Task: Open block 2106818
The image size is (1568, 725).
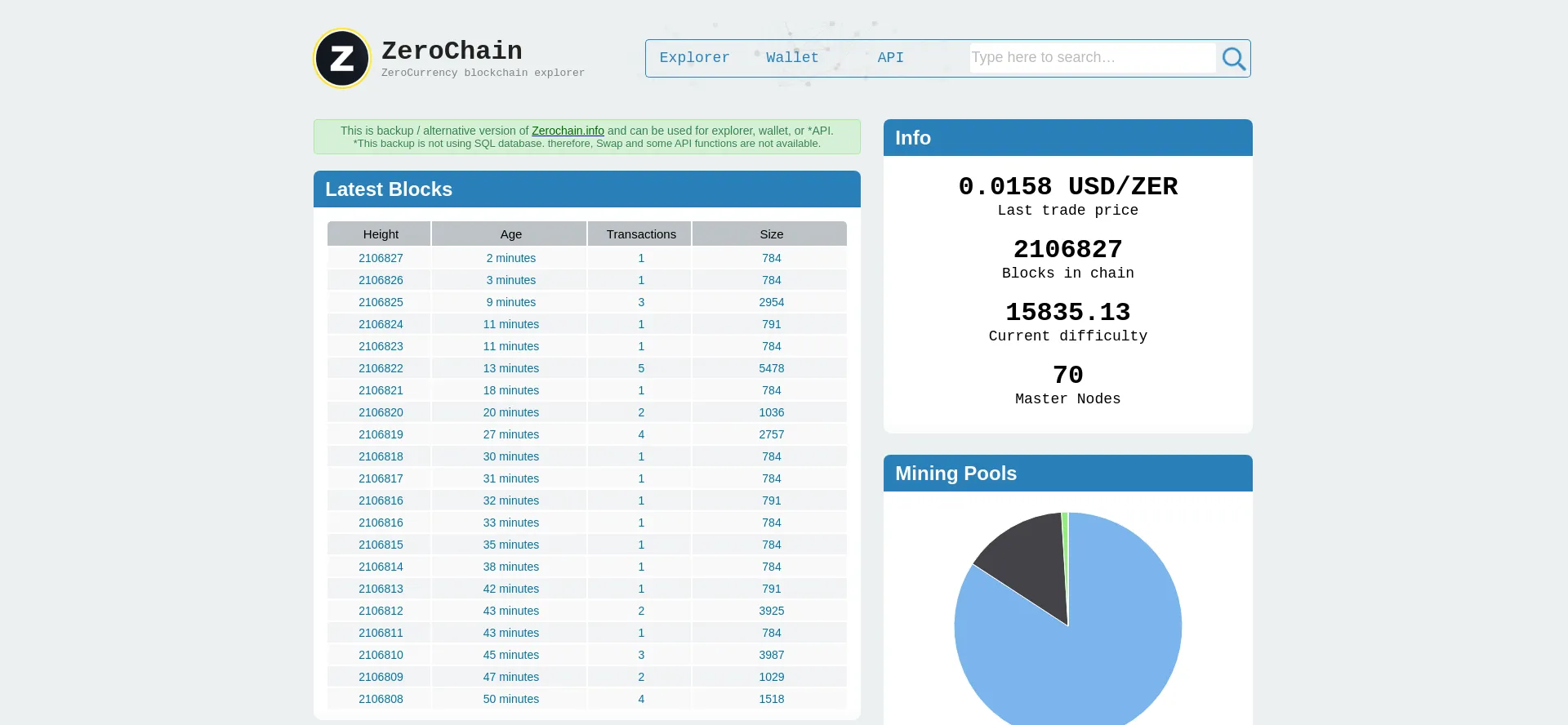Action: pos(381,456)
